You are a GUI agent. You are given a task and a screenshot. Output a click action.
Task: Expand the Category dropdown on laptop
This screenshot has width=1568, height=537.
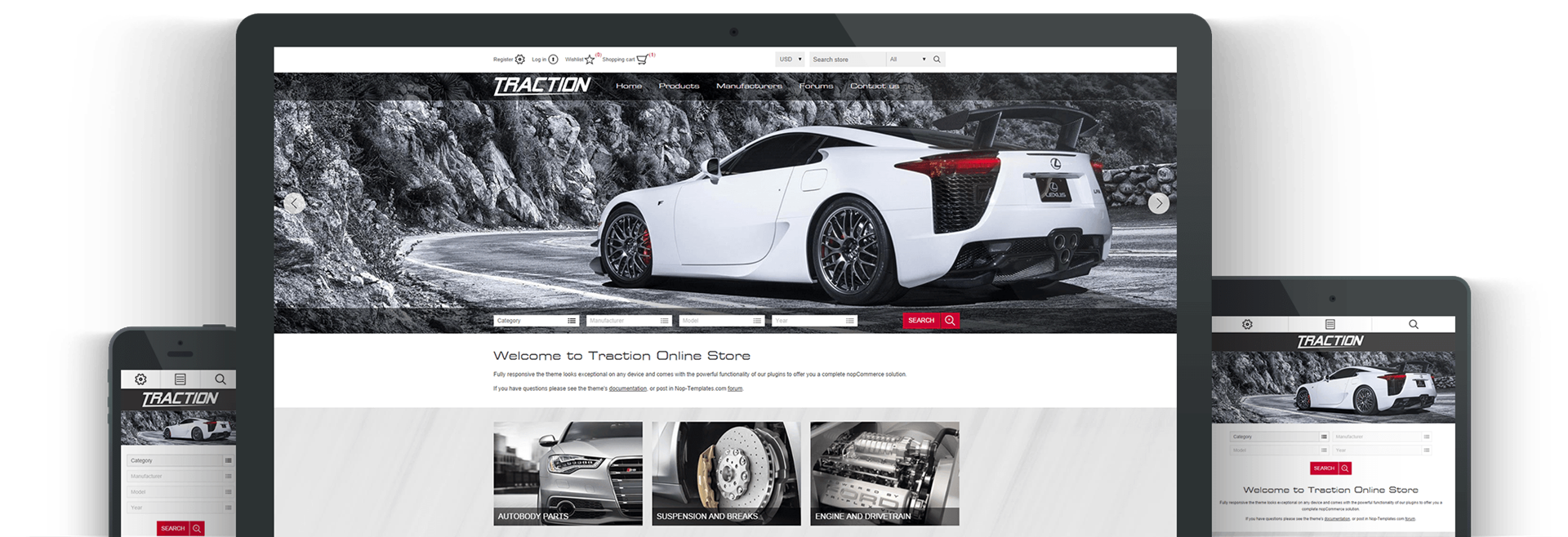pyautogui.click(x=536, y=321)
